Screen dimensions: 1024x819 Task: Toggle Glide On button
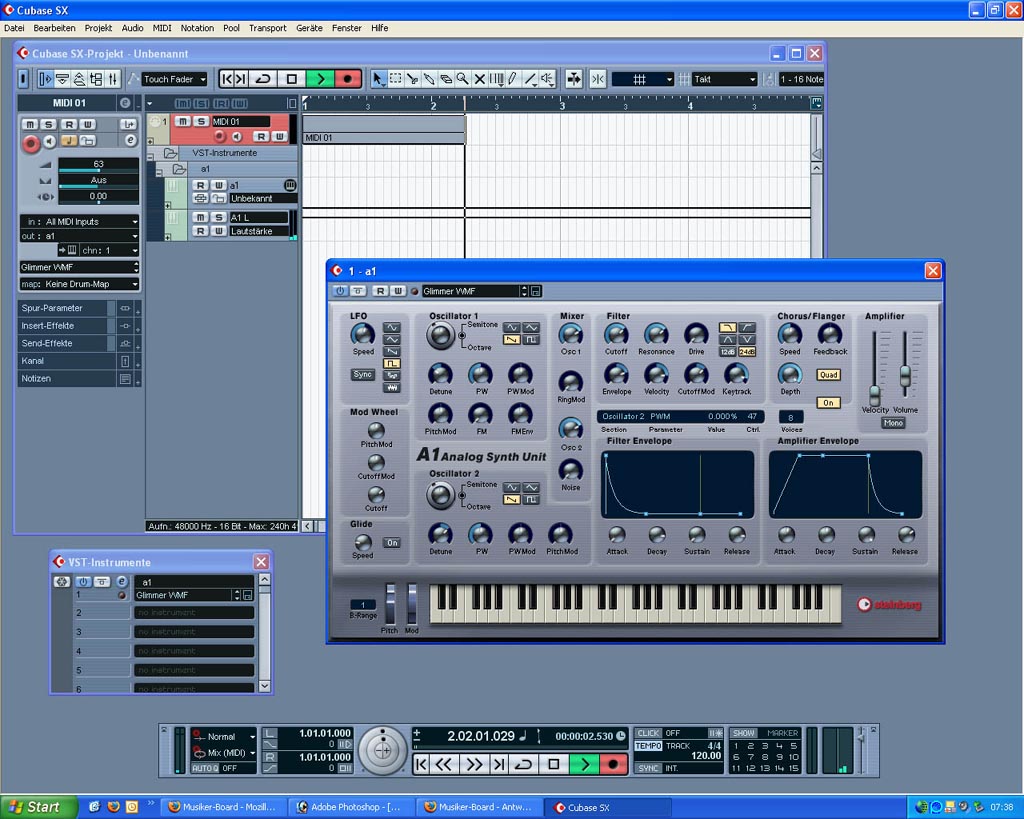[x=392, y=543]
